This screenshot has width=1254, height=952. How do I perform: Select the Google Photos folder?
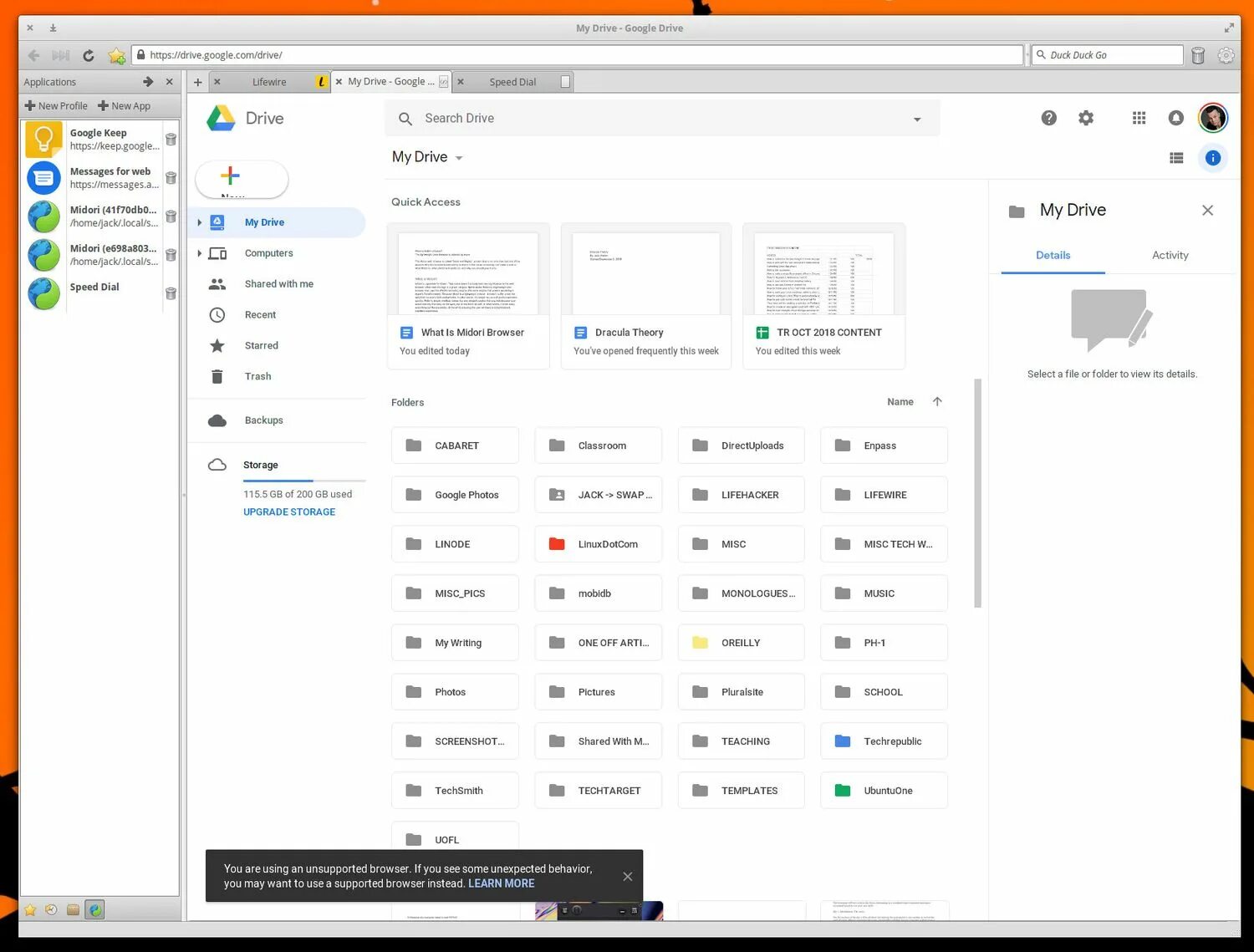[x=455, y=495]
